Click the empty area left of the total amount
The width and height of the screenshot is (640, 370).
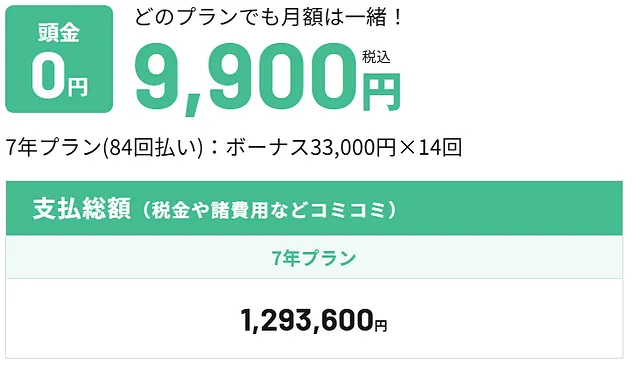(122, 319)
